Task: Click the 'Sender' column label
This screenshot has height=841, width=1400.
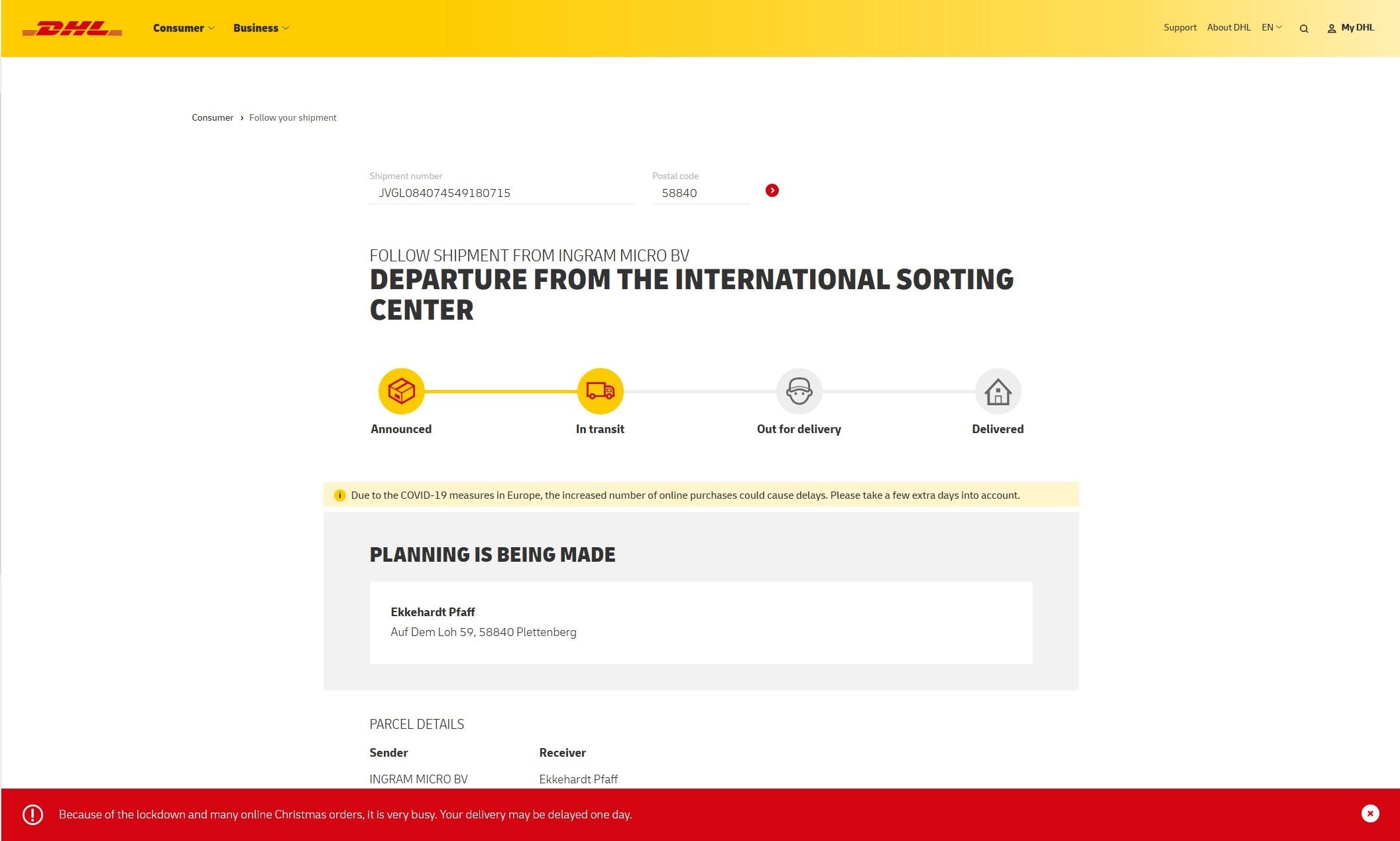Action: [x=388, y=753]
